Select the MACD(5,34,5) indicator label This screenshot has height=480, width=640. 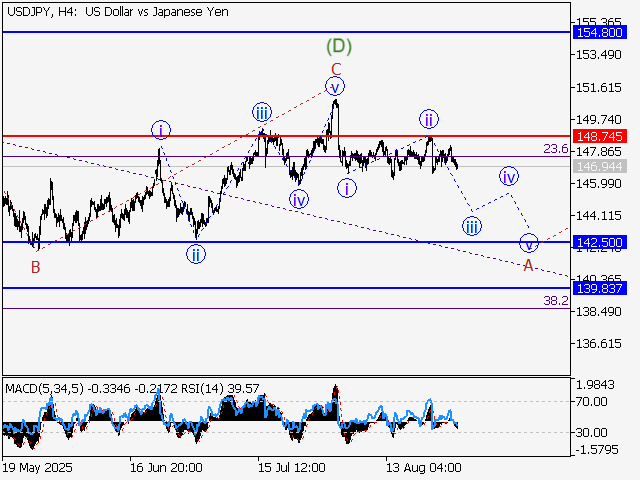42,387
